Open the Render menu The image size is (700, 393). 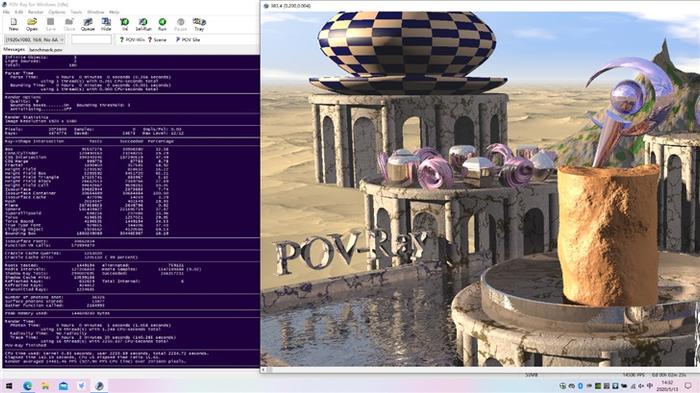36,12
